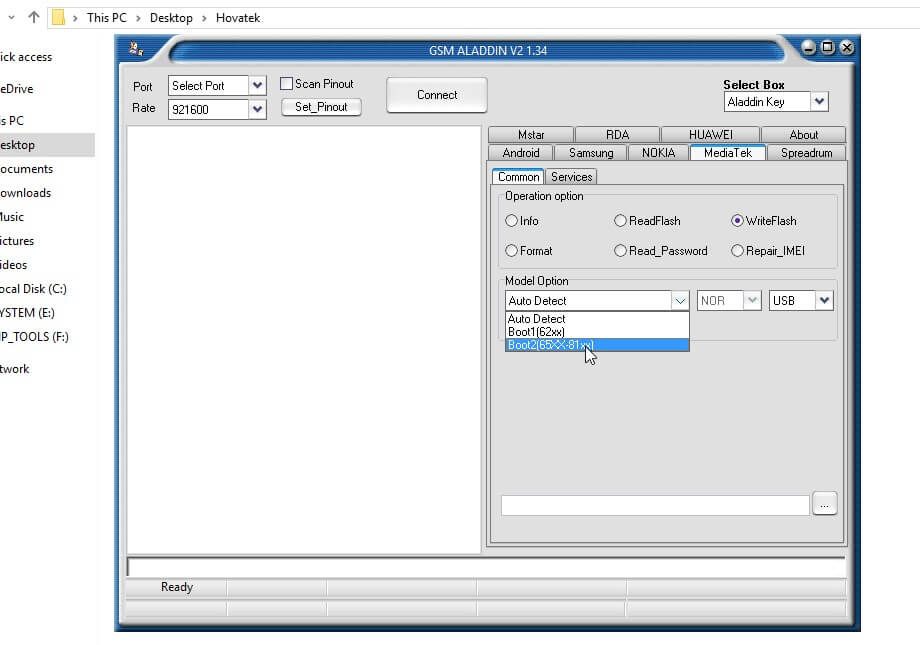The width and height of the screenshot is (920, 645).
Task: Click the browse file (...) button
Action: point(824,504)
